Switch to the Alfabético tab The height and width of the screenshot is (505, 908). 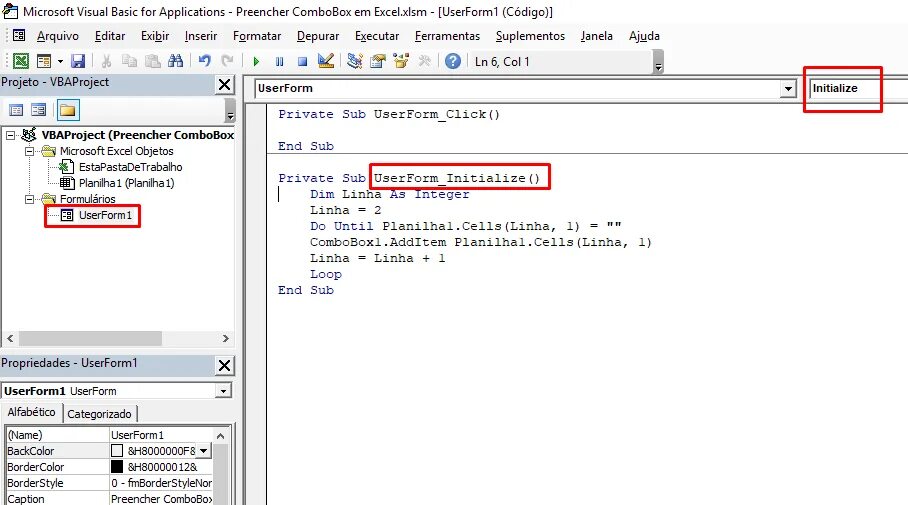click(31, 412)
